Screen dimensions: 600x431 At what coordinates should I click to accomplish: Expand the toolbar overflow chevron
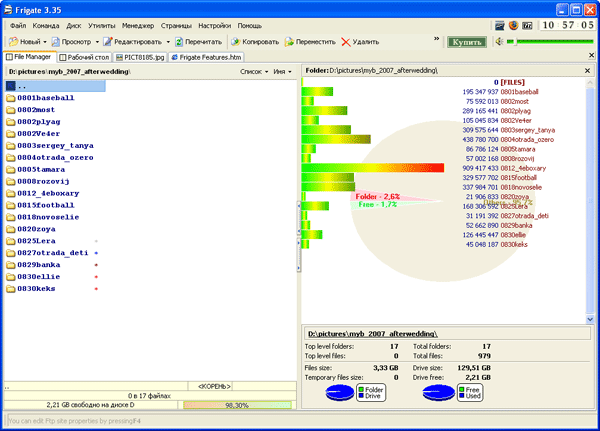coord(436,39)
